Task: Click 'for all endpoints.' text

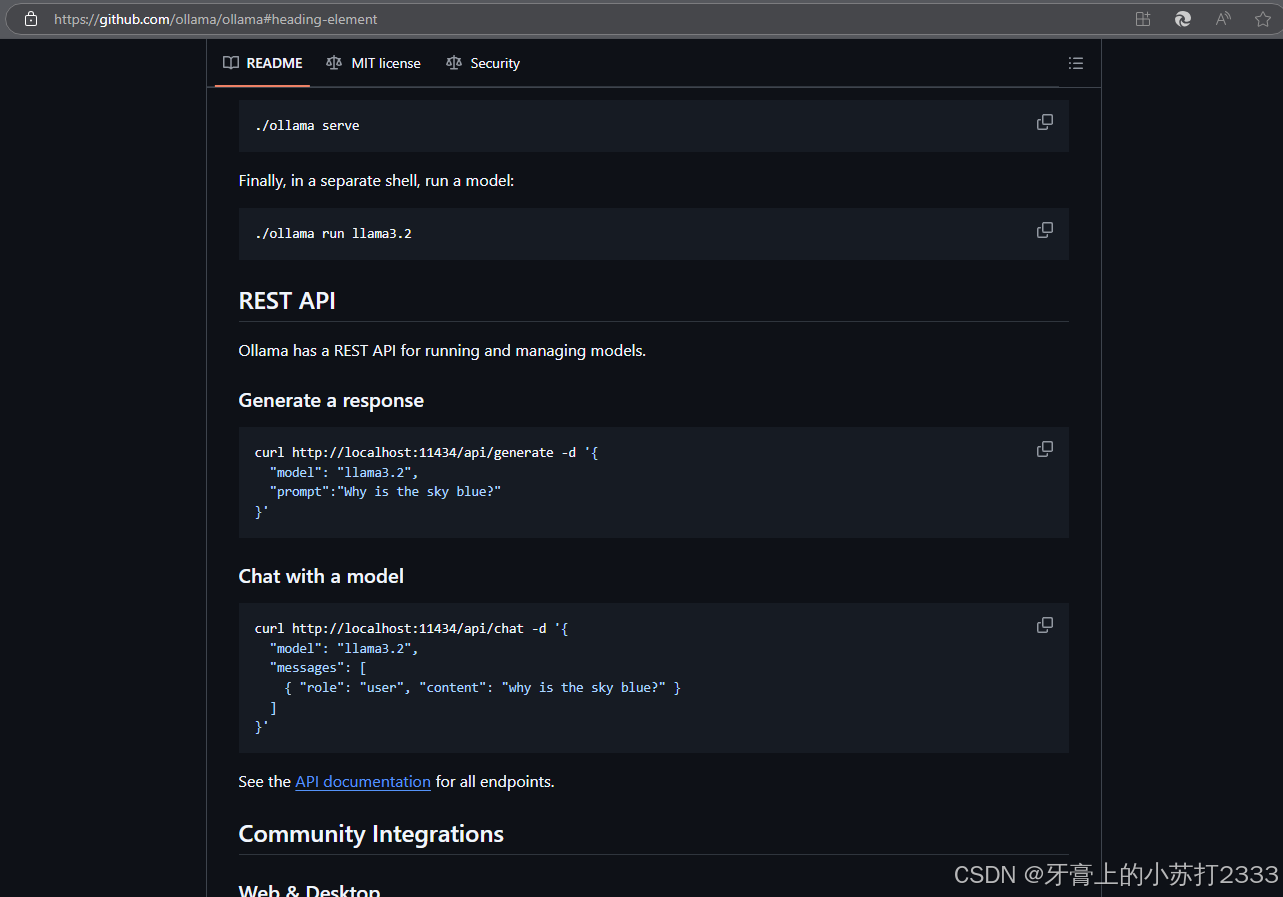Action: coord(495,781)
